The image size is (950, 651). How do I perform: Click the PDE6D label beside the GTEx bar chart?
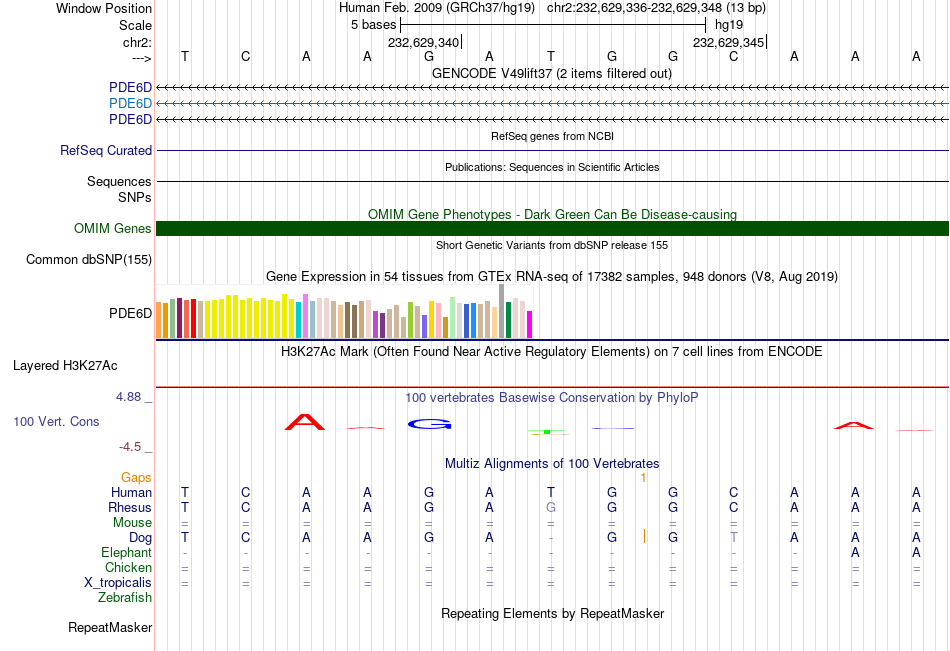[130, 313]
